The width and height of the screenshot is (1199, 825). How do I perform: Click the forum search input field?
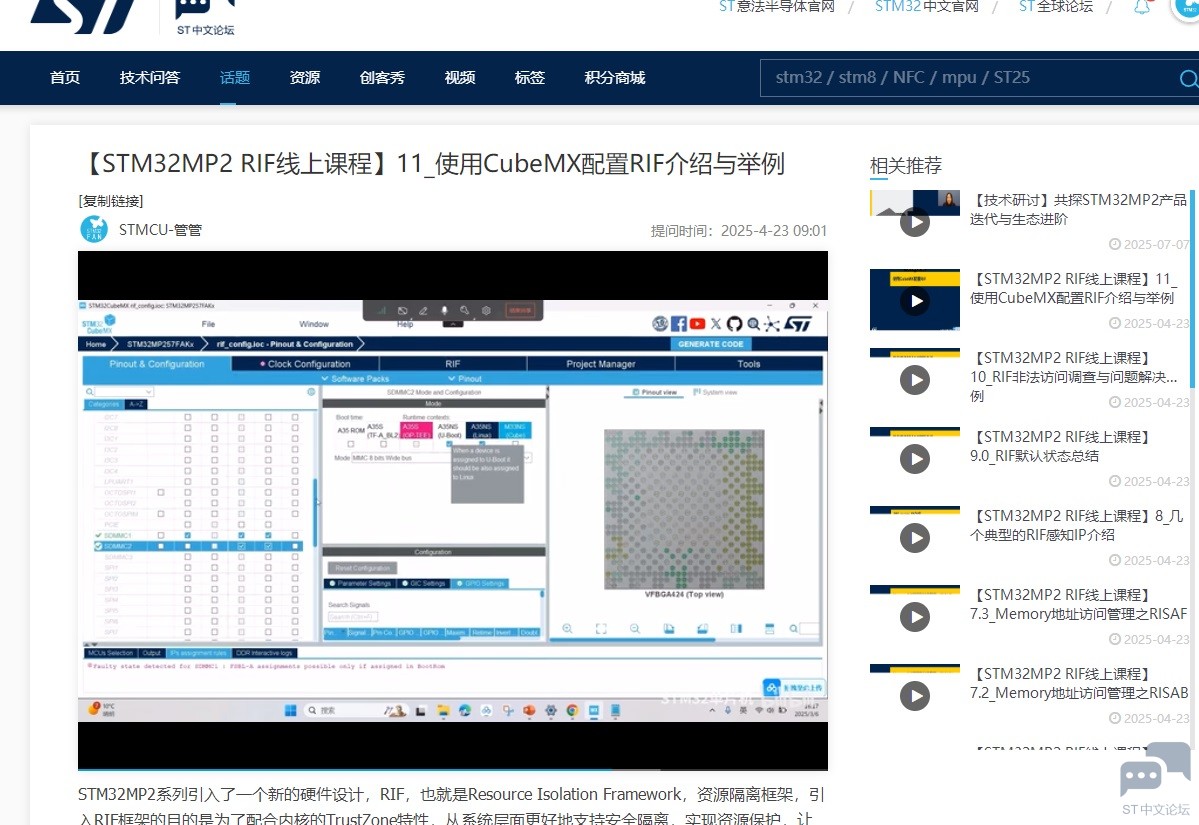(x=971, y=78)
